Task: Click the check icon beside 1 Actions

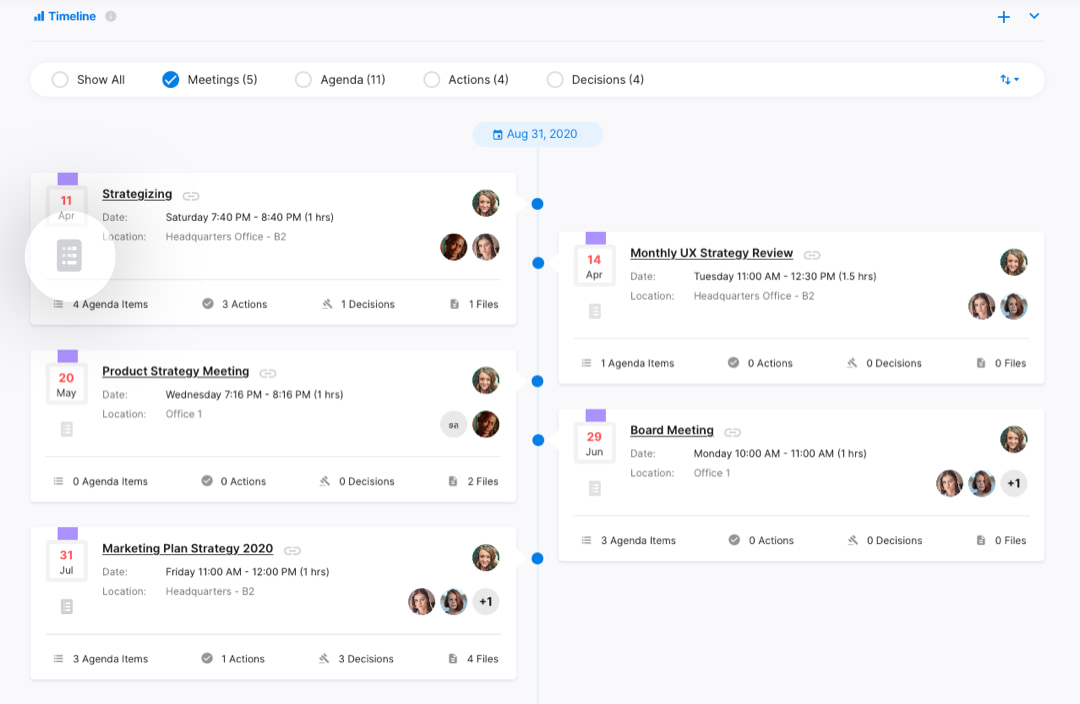Action: tap(207, 658)
